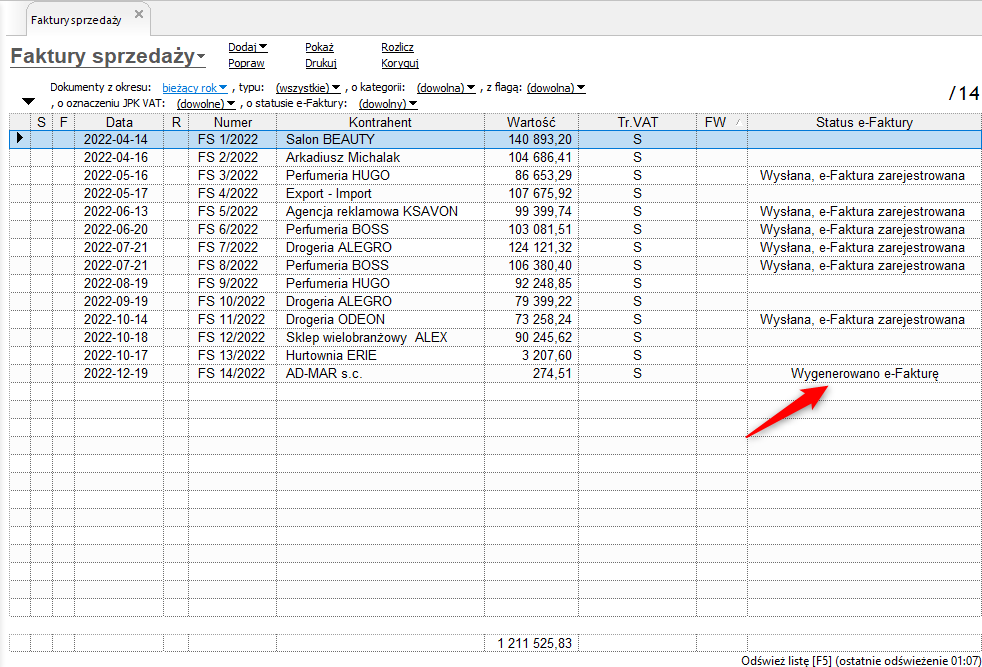The image size is (982, 667).
Task: Select Agencja reklamowa KSAVON row
Action: [x=495, y=211]
